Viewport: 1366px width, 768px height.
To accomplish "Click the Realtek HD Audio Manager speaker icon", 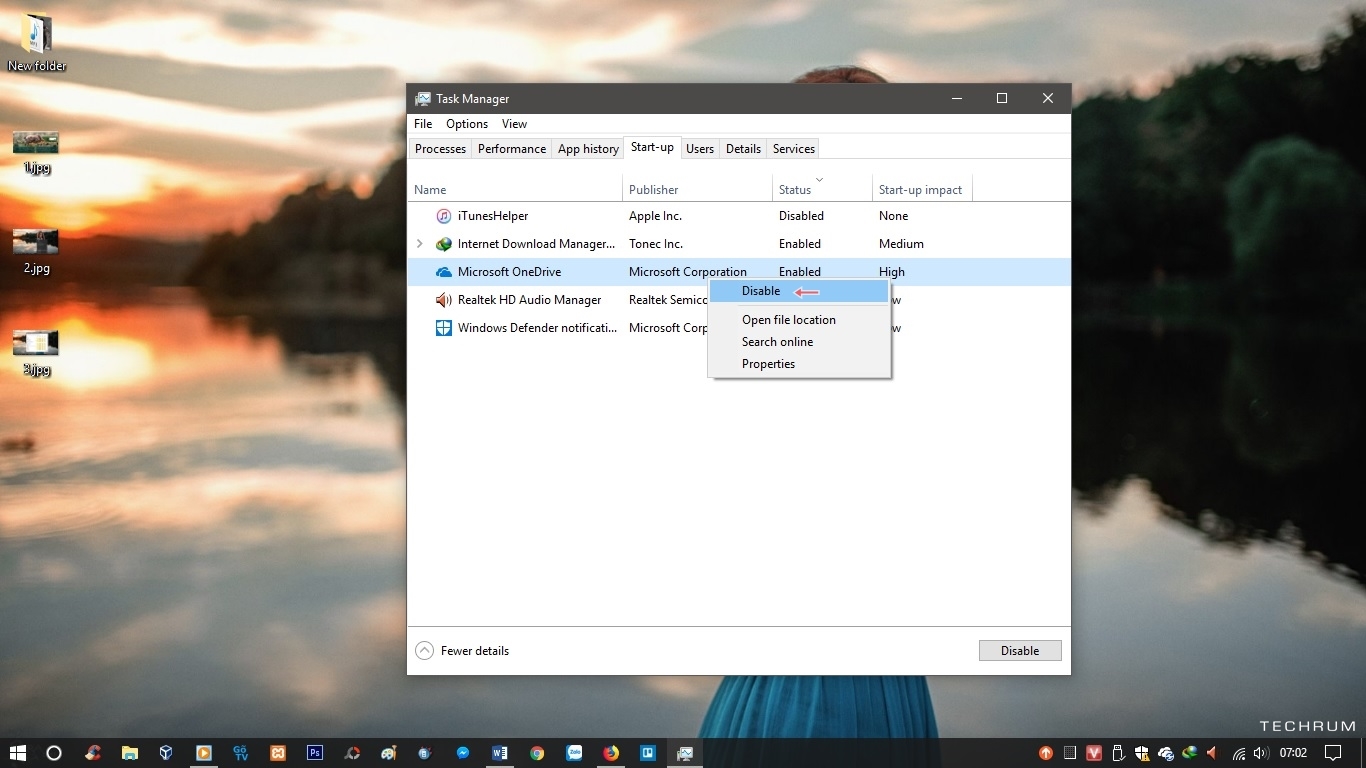I will (444, 300).
